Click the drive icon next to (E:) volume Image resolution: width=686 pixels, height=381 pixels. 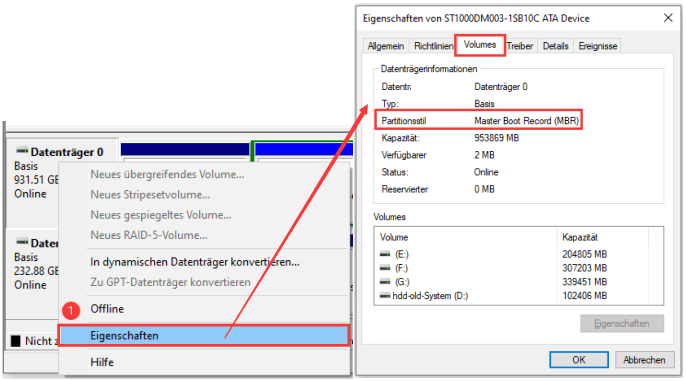pyautogui.click(x=385, y=254)
